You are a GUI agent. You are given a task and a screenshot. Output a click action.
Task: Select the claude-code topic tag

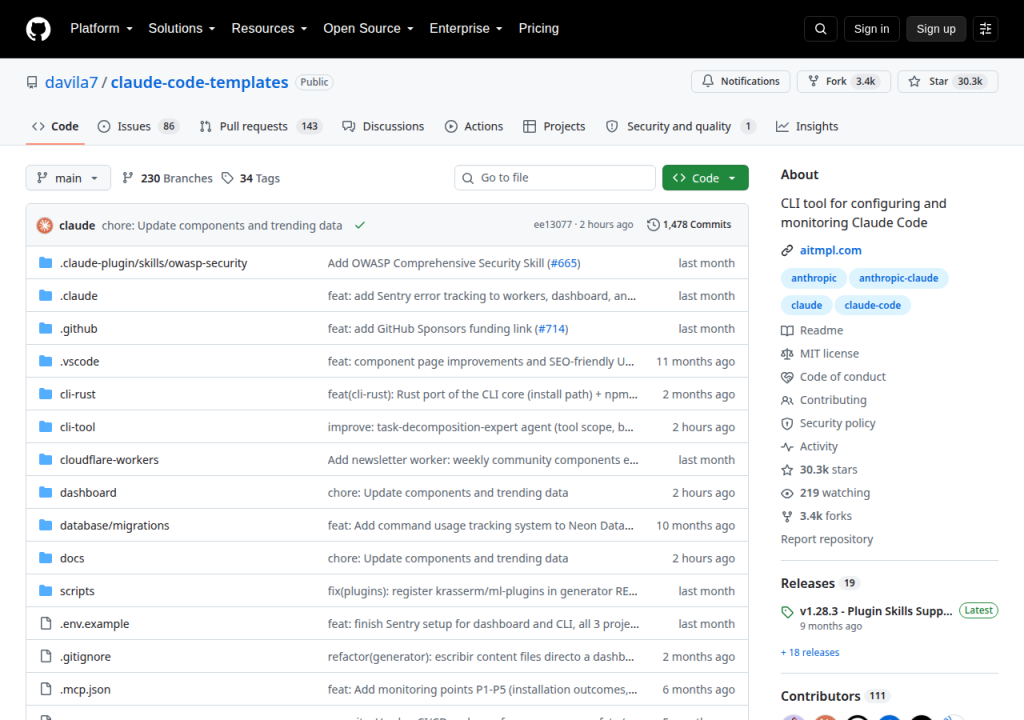(x=872, y=305)
